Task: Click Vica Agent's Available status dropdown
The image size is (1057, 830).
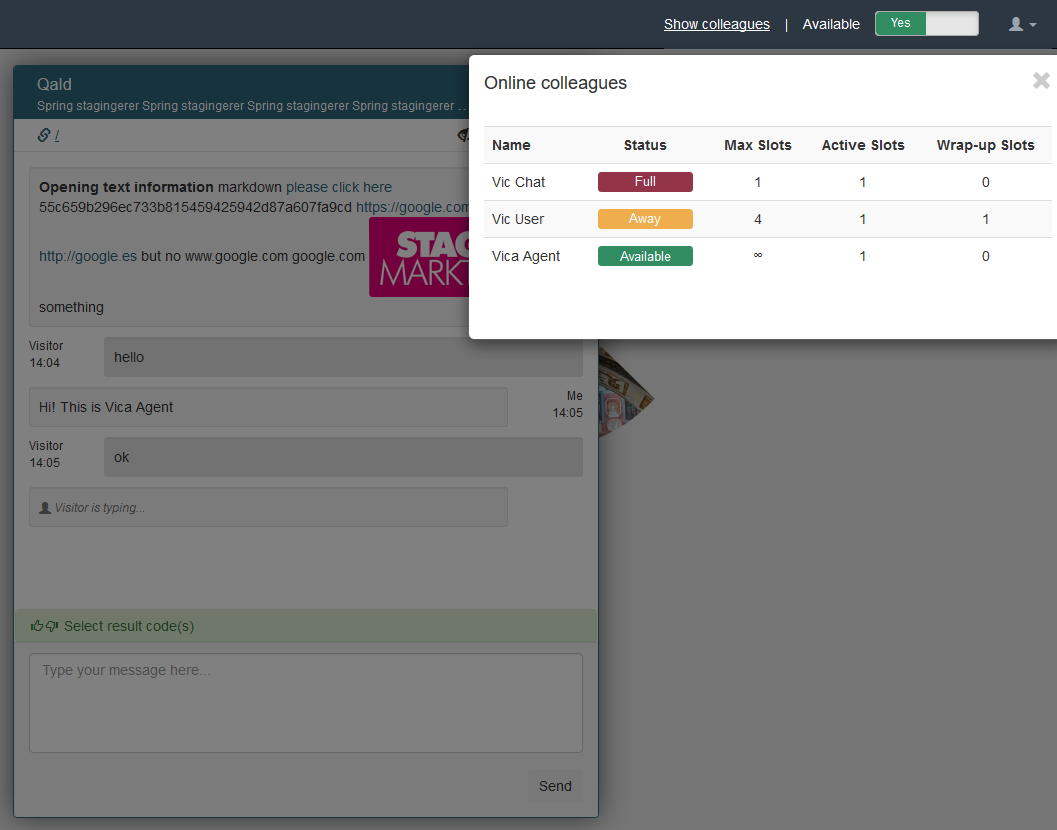Action: coord(645,256)
